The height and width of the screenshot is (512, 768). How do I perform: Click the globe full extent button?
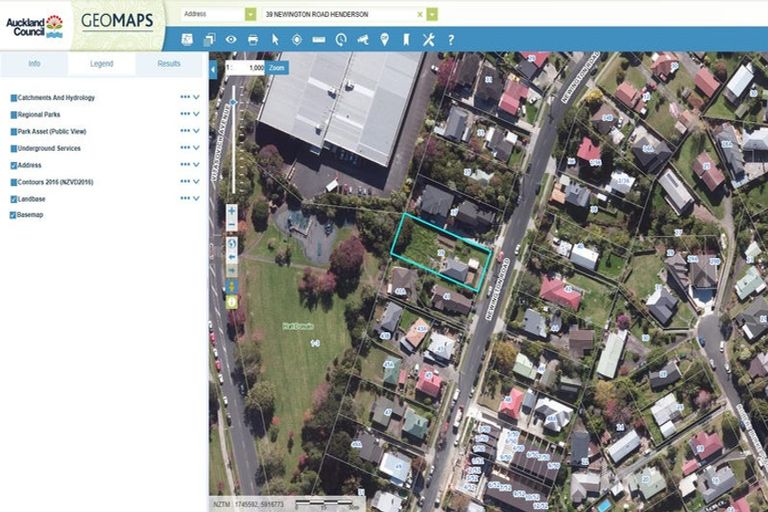tap(232, 244)
